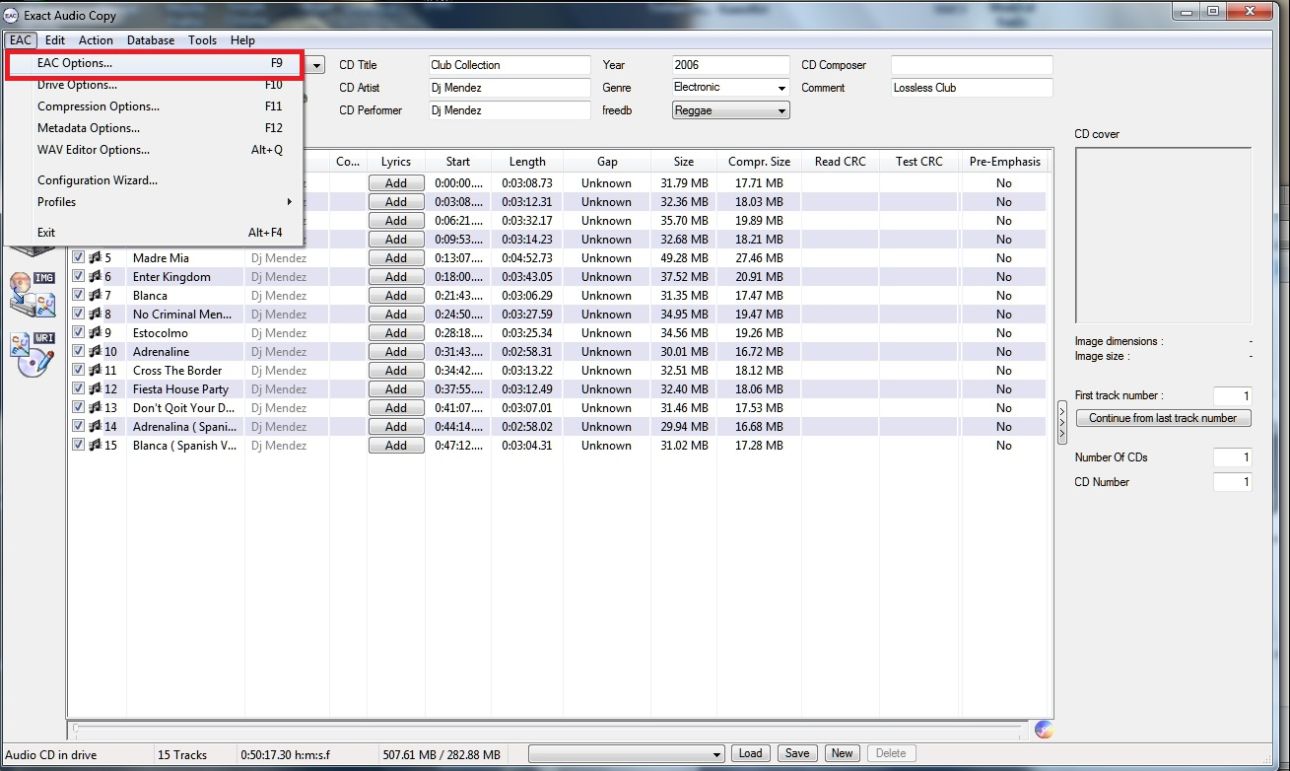Open the Tools menu
This screenshot has width=1290, height=771.
pyautogui.click(x=203, y=40)
